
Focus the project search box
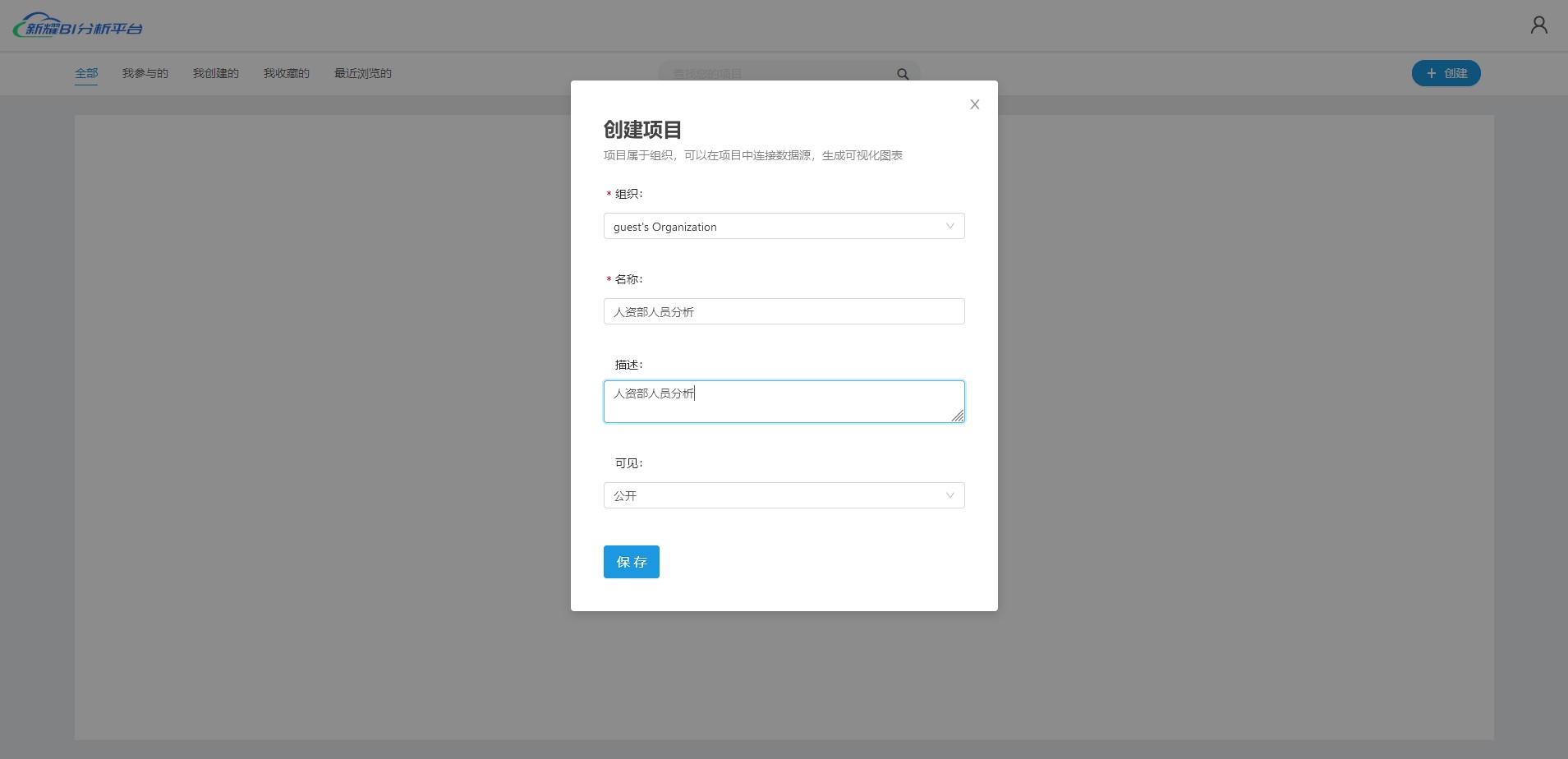tap(780, 74)
